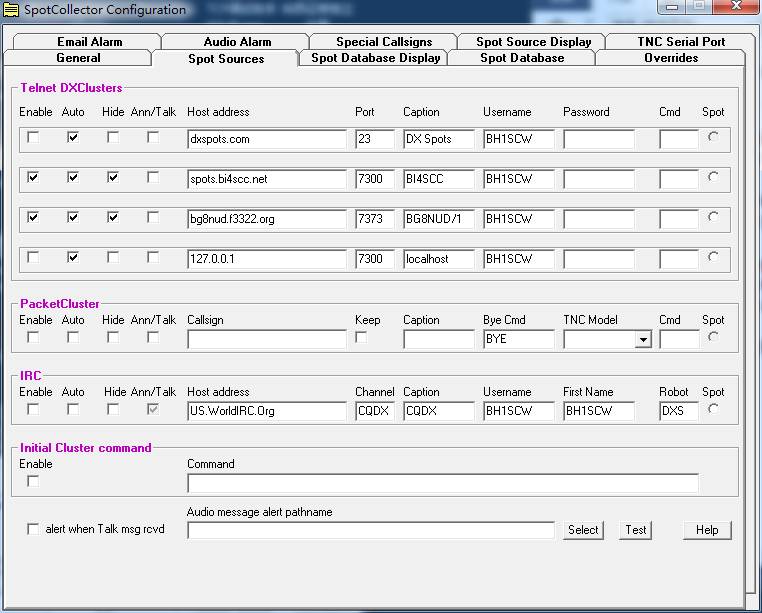Switch to the Spot Database Display tab
Viewport: 762px width, 613px height.
point(375,58)
